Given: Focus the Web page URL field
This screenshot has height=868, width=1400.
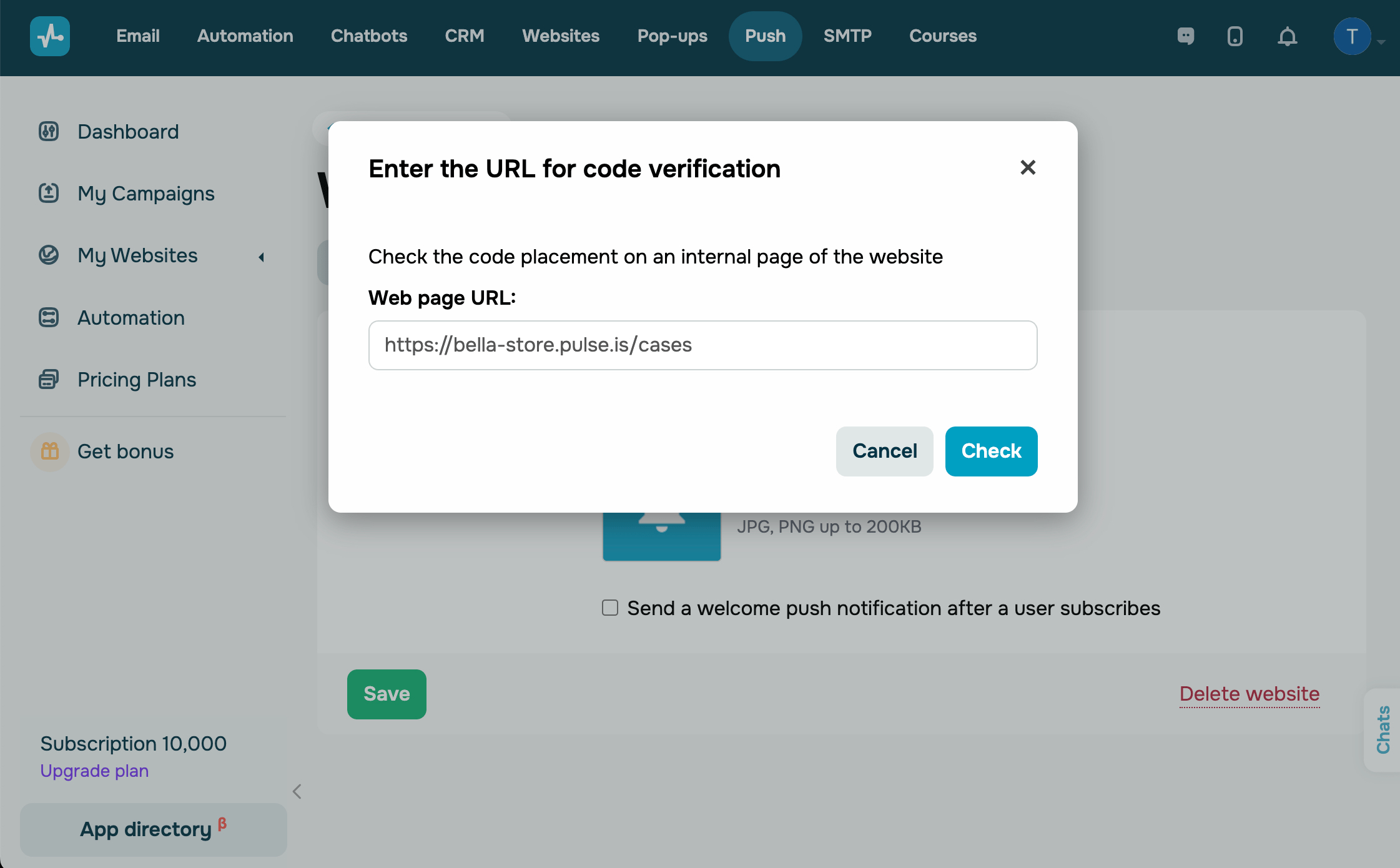Looking at the screenshot, I should [702, 345].
